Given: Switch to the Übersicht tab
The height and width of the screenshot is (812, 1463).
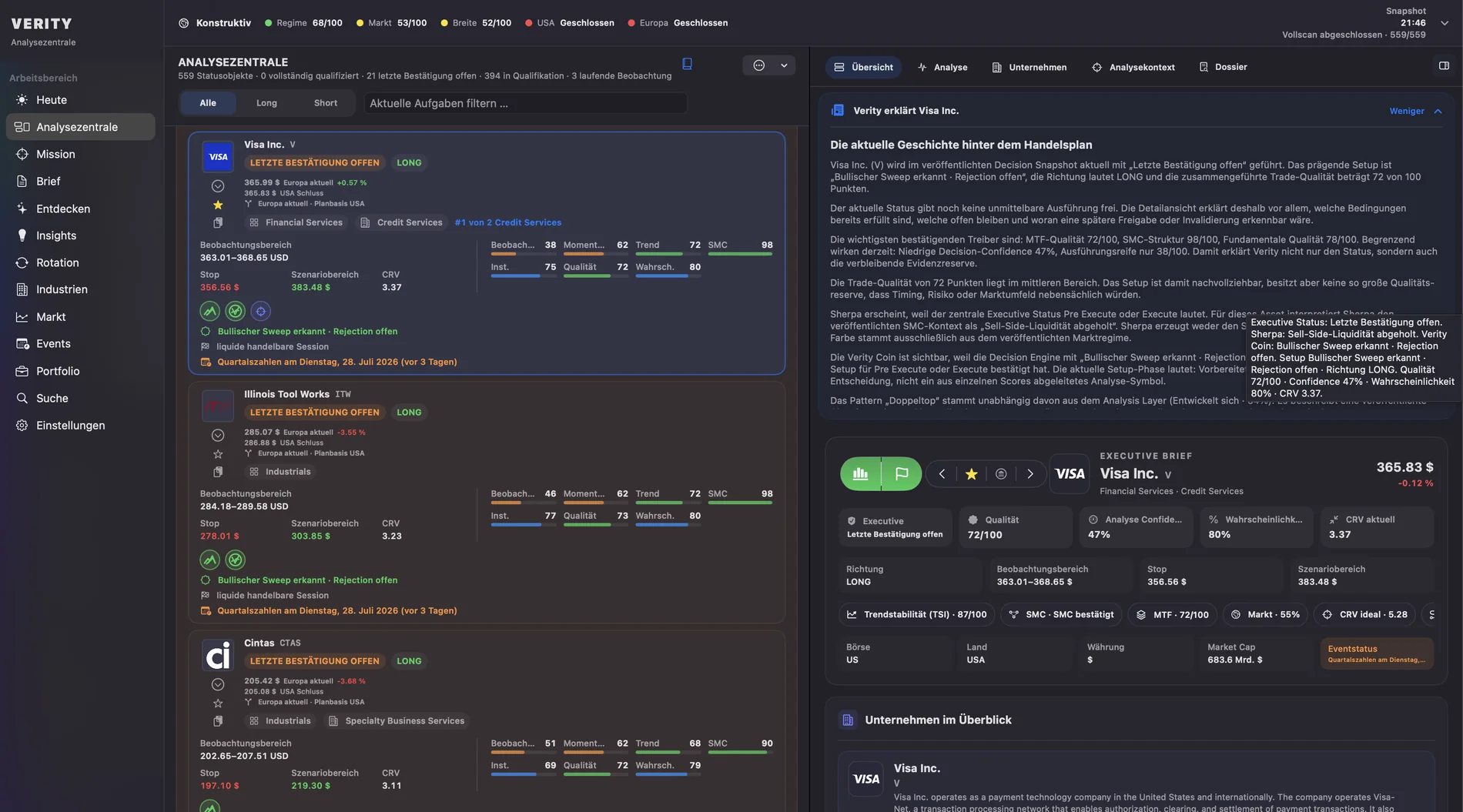Looking at the screenshot, I should 864,67.
